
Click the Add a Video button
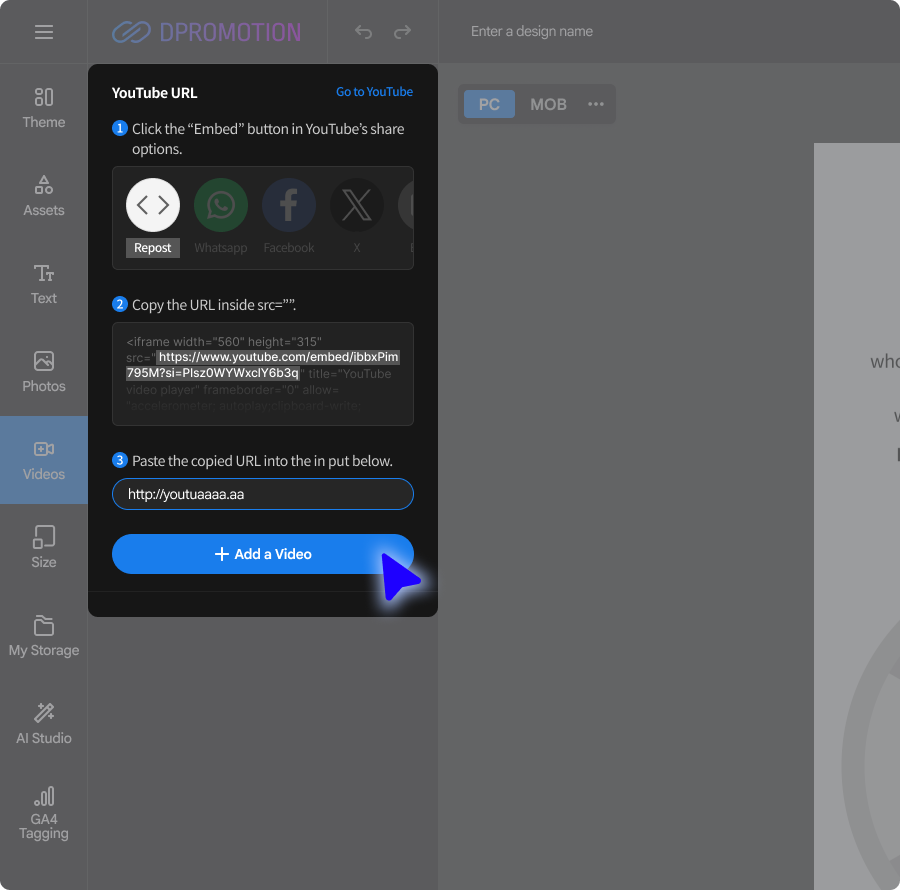(263, 554)
